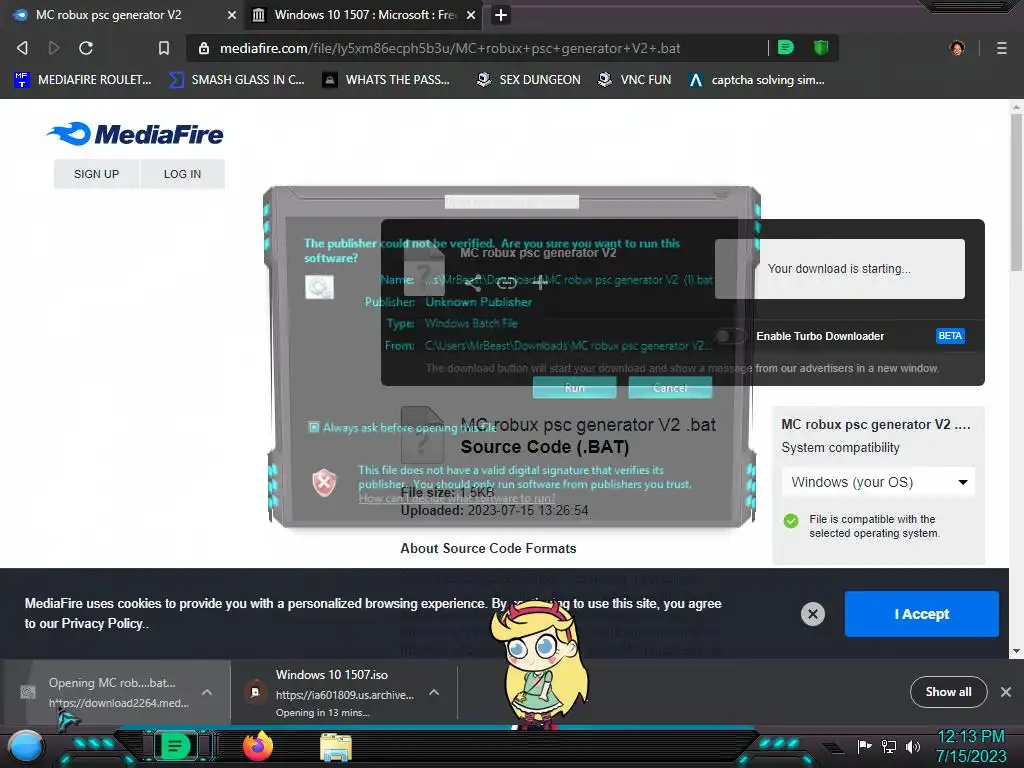Open VNC FUN bookmark
The height and width of the screenshot is (768, 1024).
[x=634, y=80]
